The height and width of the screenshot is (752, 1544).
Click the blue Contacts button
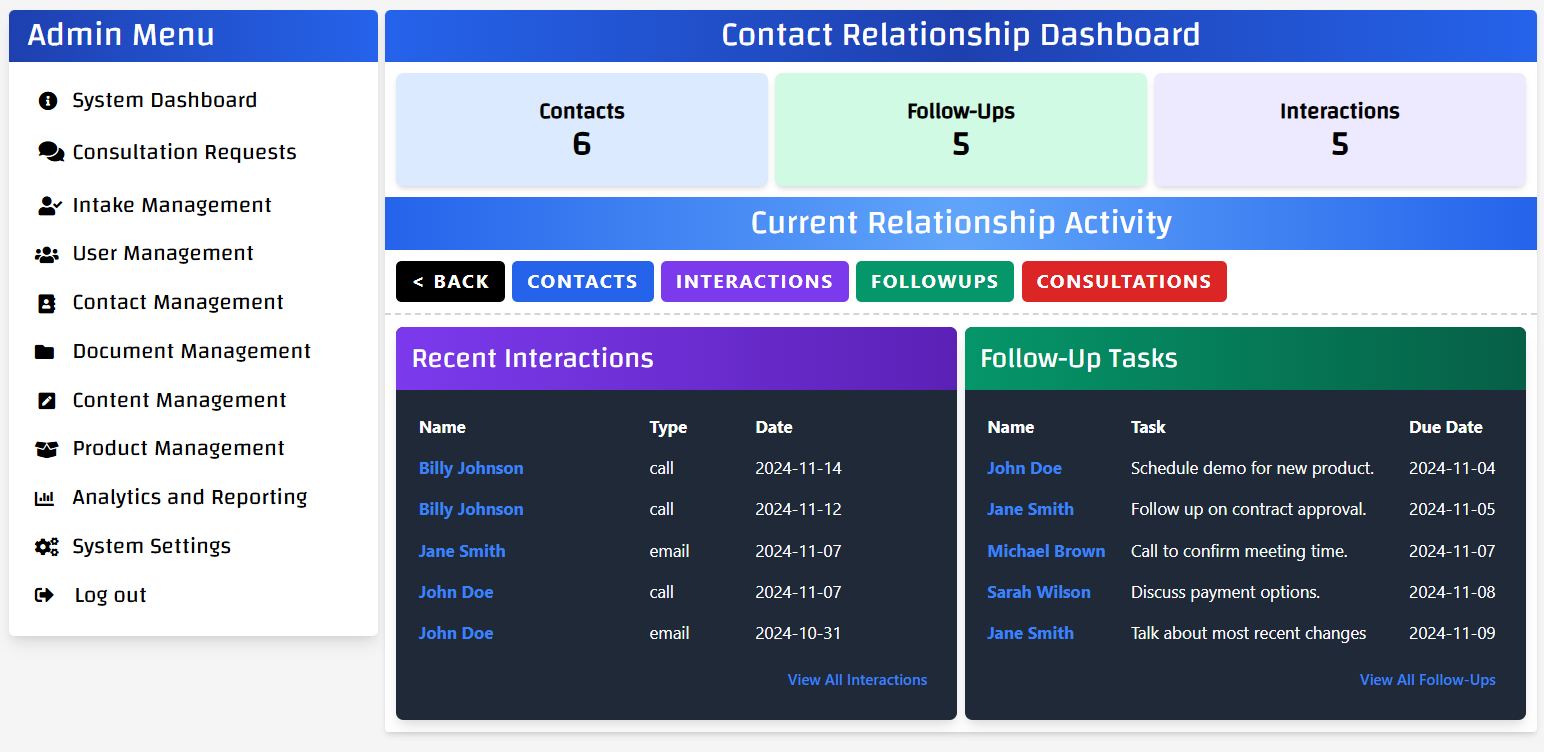point(582,281)
